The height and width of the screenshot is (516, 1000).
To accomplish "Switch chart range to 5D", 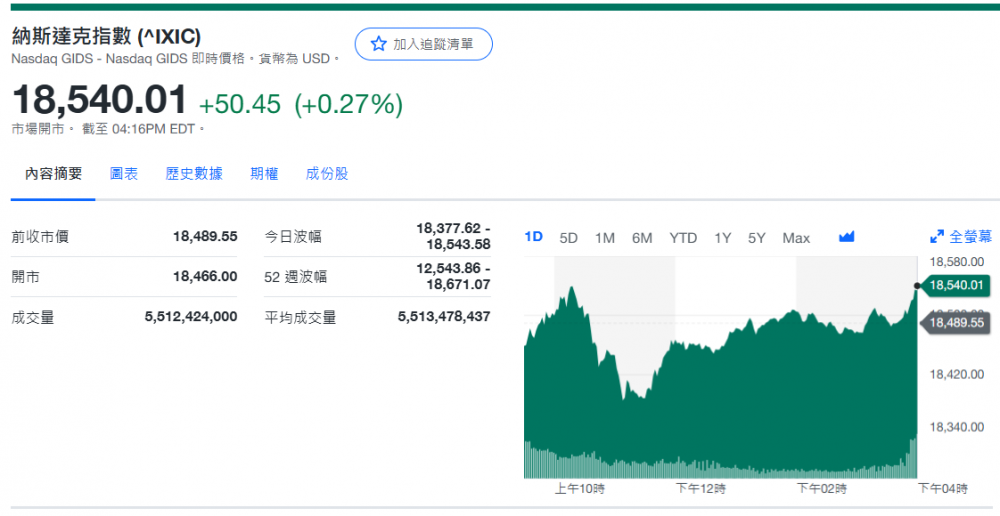I will point(568,237).
